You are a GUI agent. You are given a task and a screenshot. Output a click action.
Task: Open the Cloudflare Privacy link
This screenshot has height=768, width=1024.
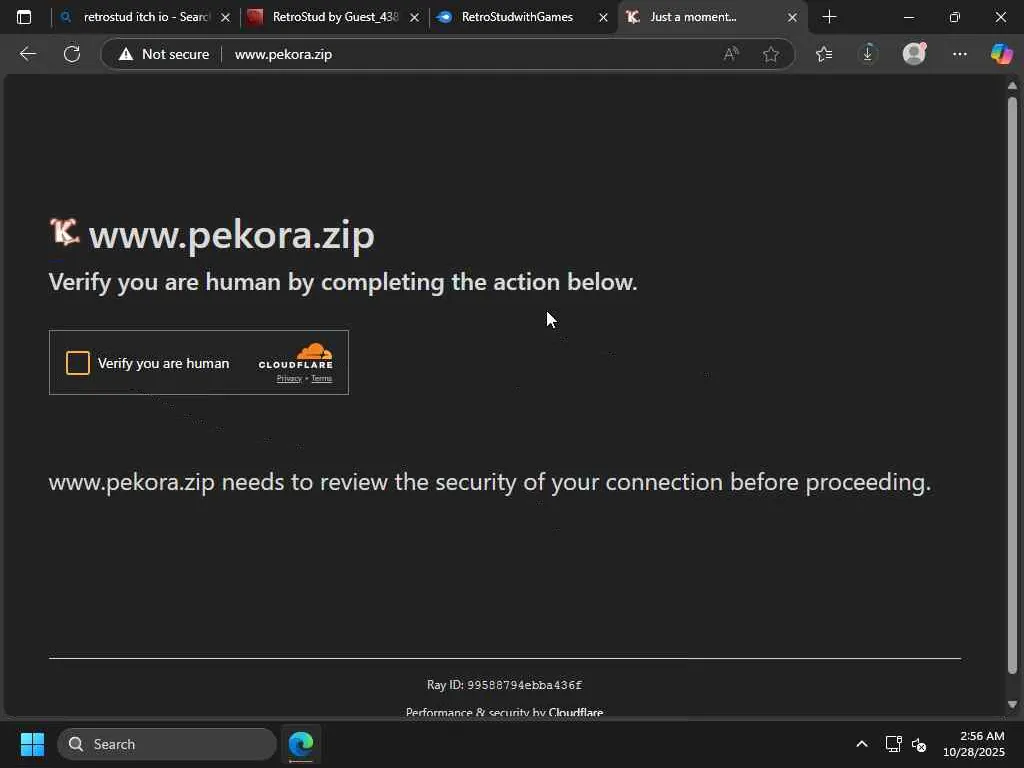289,379
